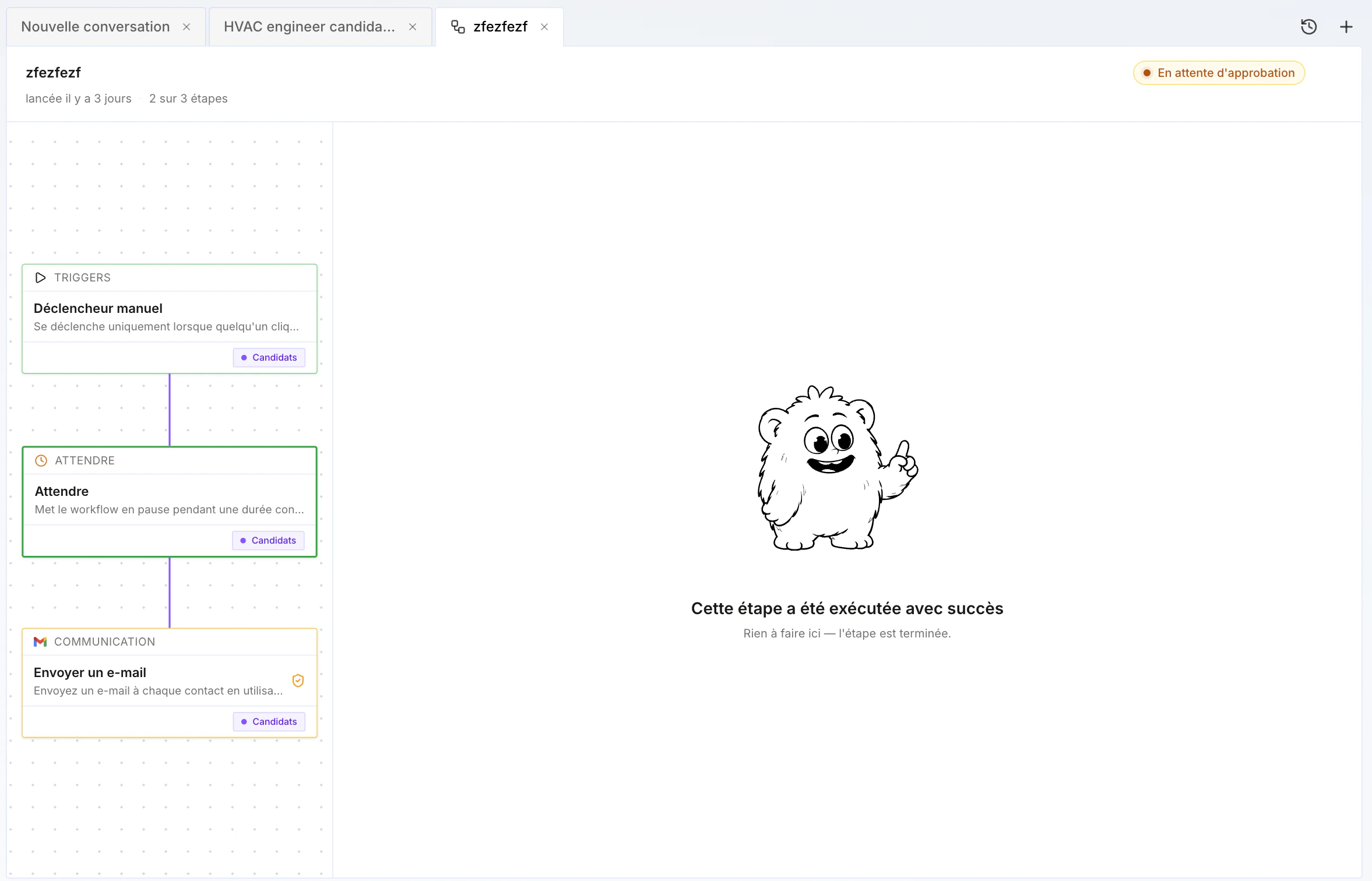Click the En attente d'approbation status badge

click(1219, 73)
